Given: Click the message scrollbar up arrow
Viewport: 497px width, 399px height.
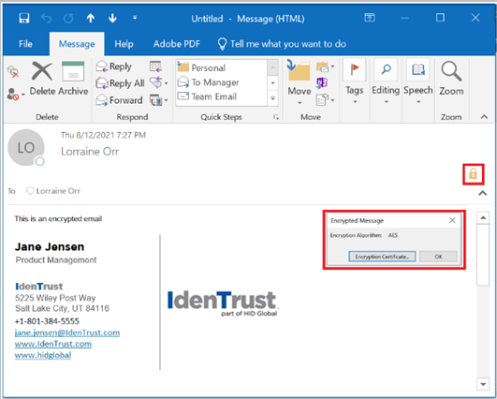Looking at the screenshot, I should [x=483, y=218].
